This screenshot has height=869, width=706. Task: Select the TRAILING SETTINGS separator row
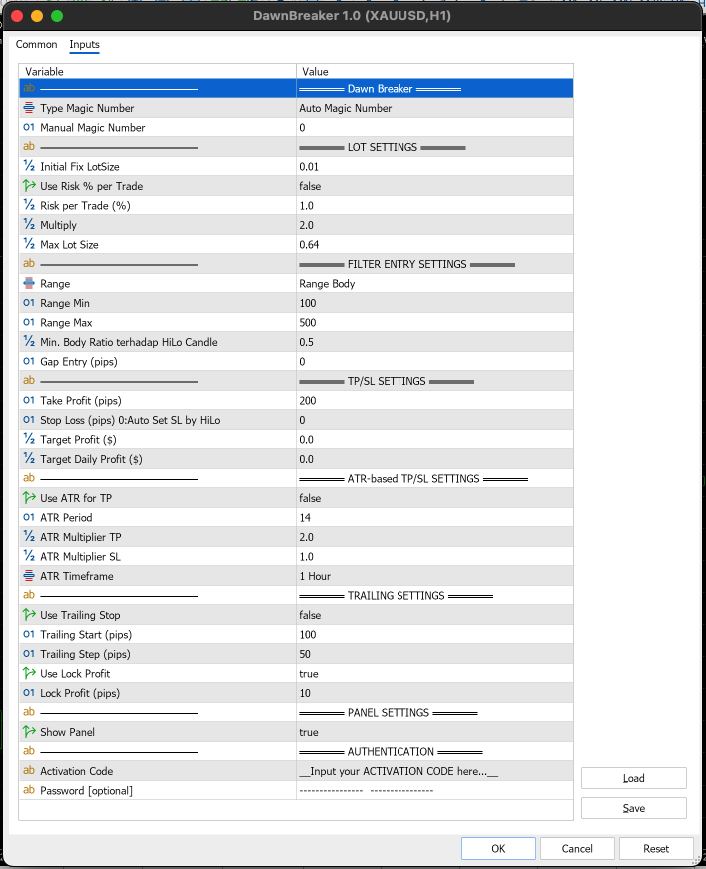[x=296, y=595]
